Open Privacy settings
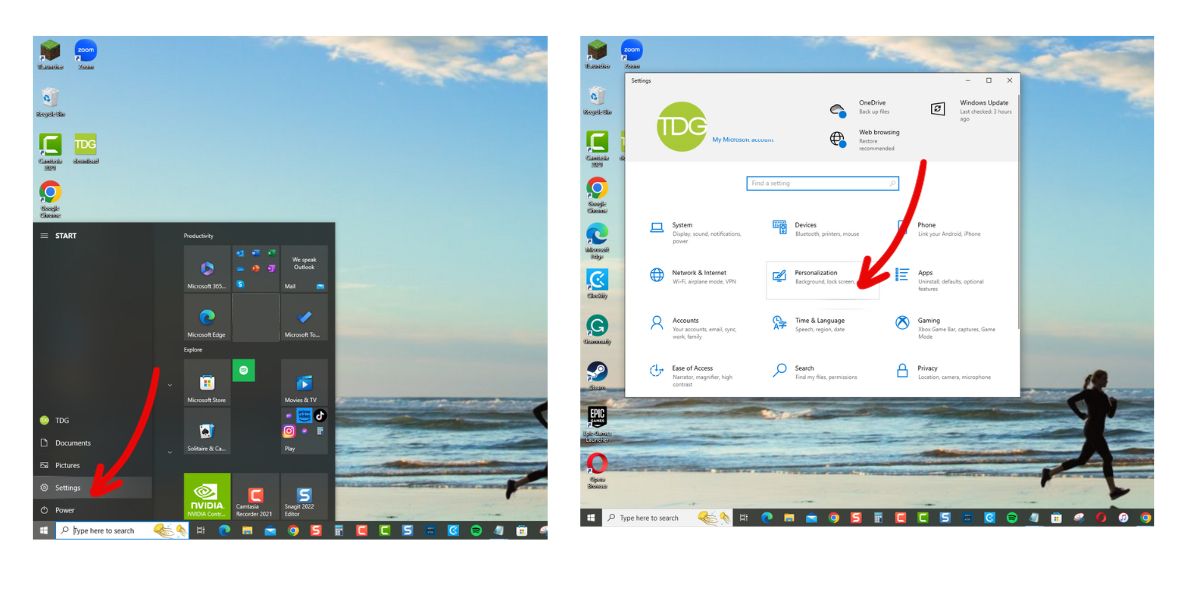Viewport: 1200px width, 600px height. 927,371
